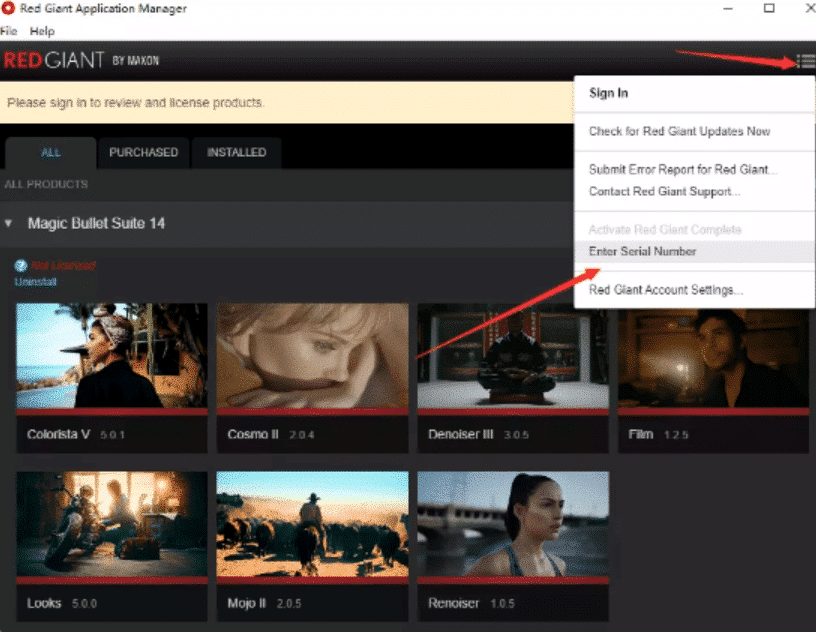Select Check for Red Giant Updates Now
Screen dimensions: 816x632
(x=679, y=132)
